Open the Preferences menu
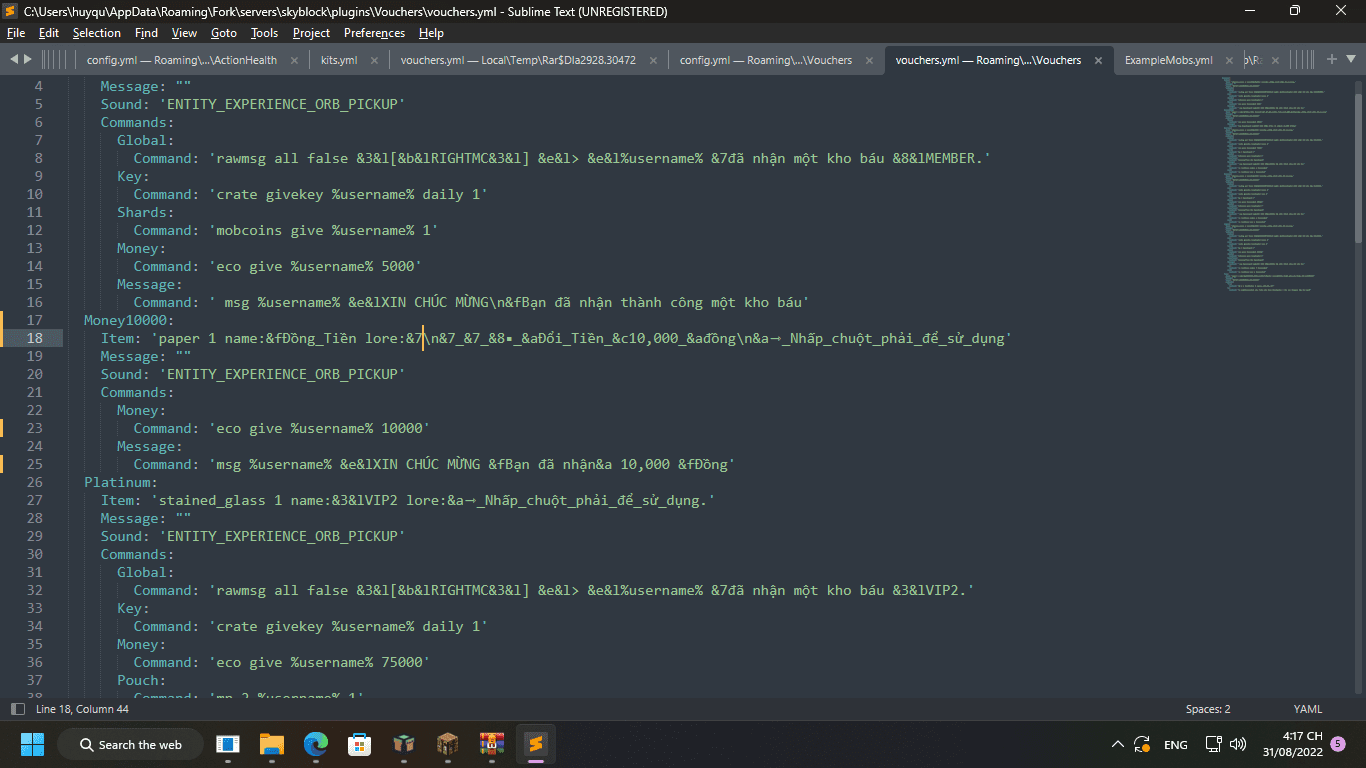The image size is (1366, 768). pyautogui.click(x=375, y=33)
